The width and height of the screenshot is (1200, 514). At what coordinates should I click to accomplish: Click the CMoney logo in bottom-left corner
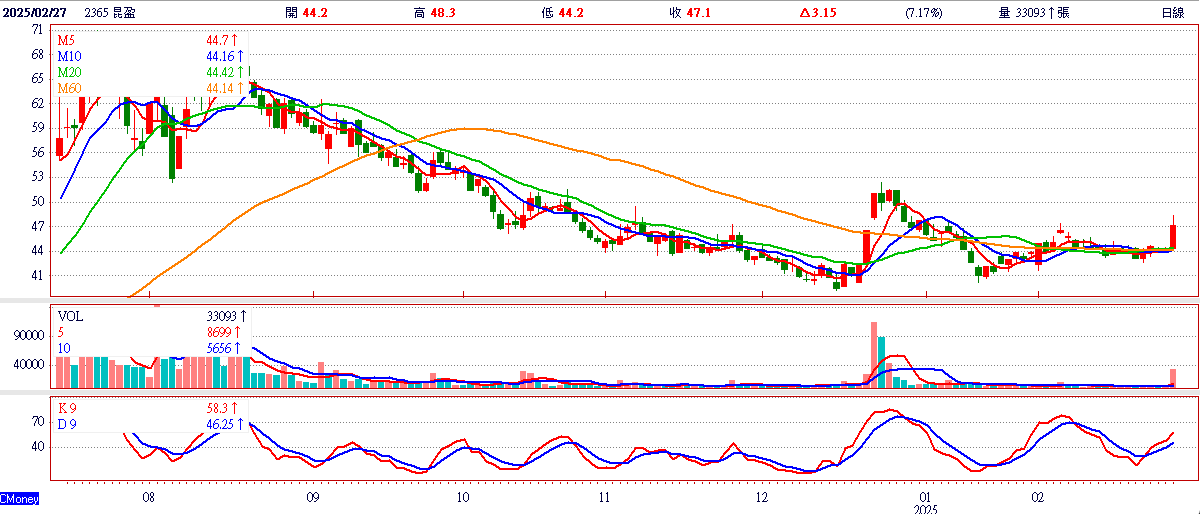tap(19, 498)
